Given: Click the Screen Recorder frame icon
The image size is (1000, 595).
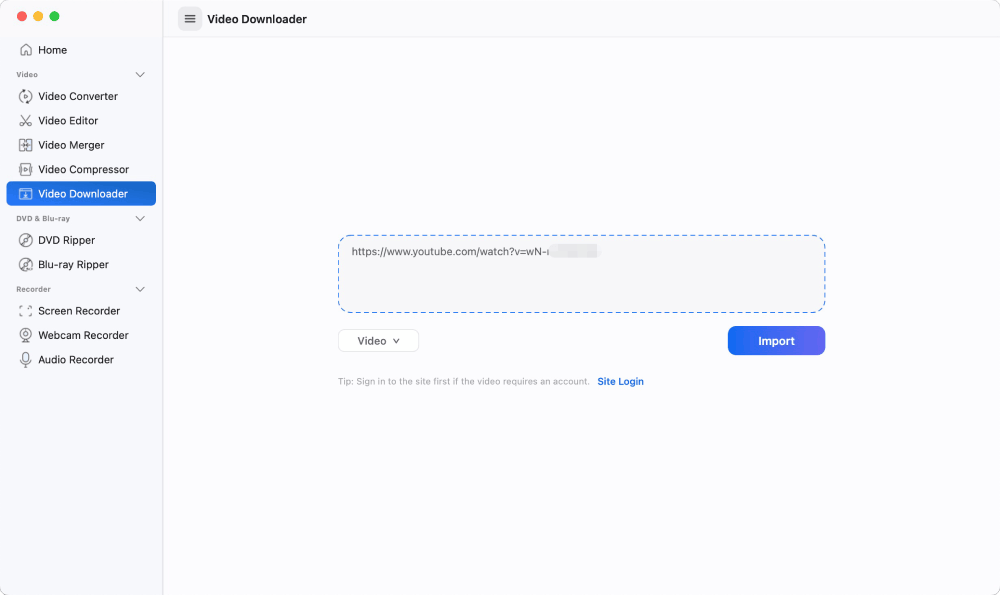Looking at the screenshot, I should tap(26, 311).
